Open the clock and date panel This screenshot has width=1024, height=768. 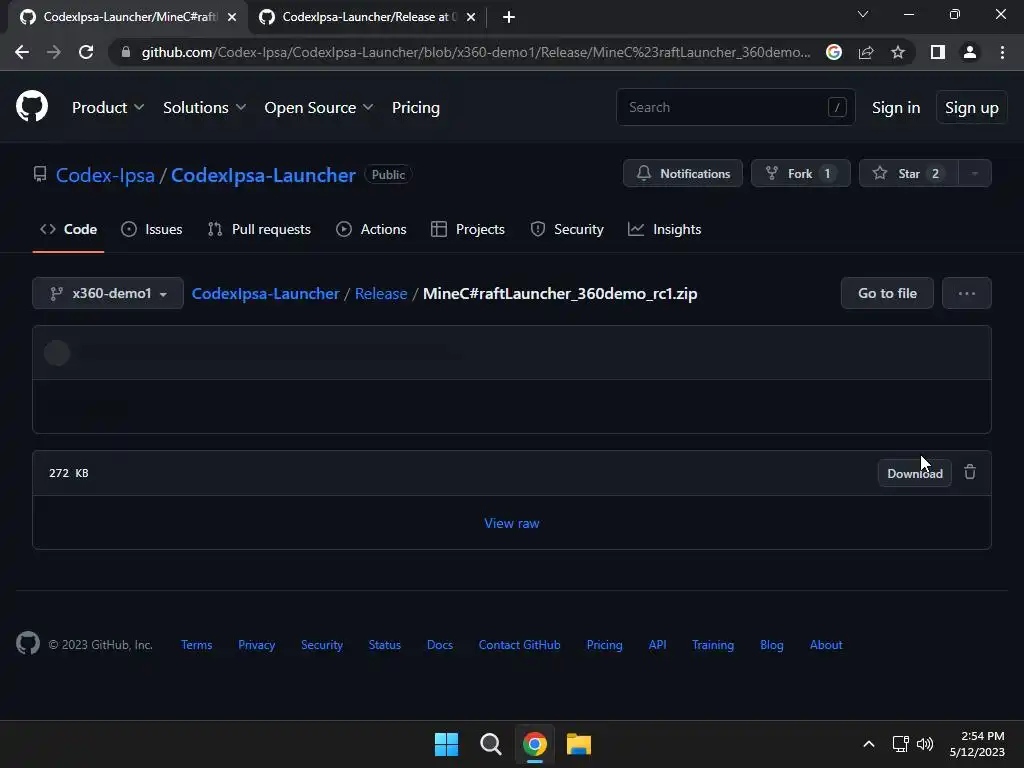(x=977, y=744)
